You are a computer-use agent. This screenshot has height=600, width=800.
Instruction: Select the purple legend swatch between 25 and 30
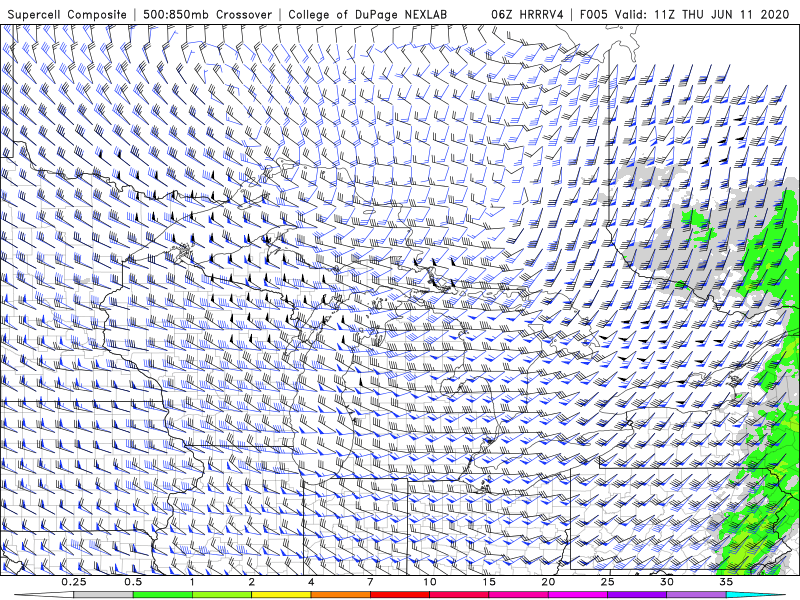click(637, 595)
